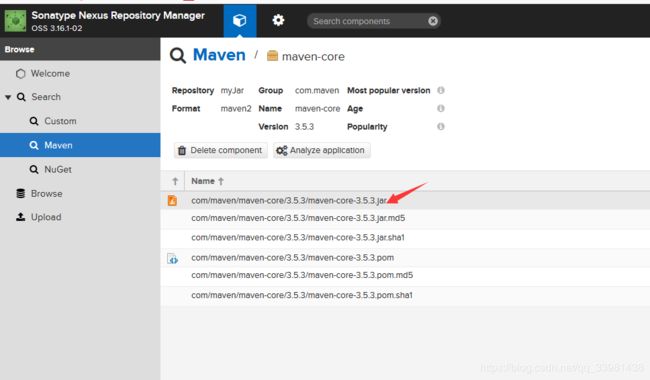Show info icon next to Age
650x380 pixels.
point(441,108)
